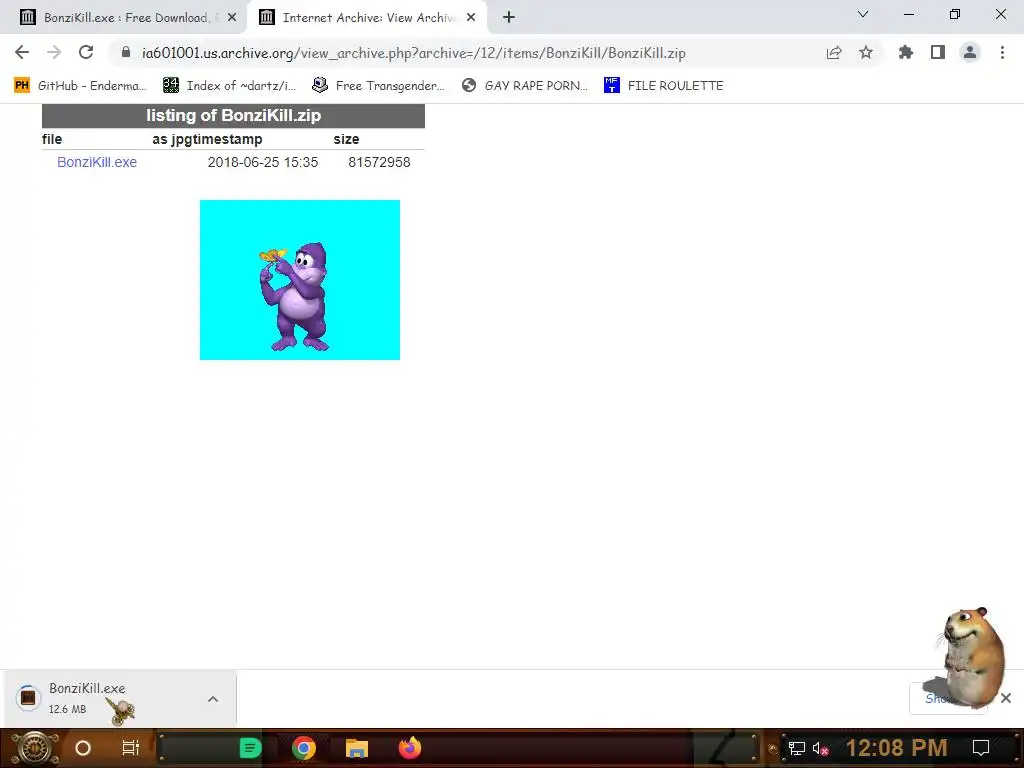
Task: Click the archive.org URL address bar
Action: [413, 53]
